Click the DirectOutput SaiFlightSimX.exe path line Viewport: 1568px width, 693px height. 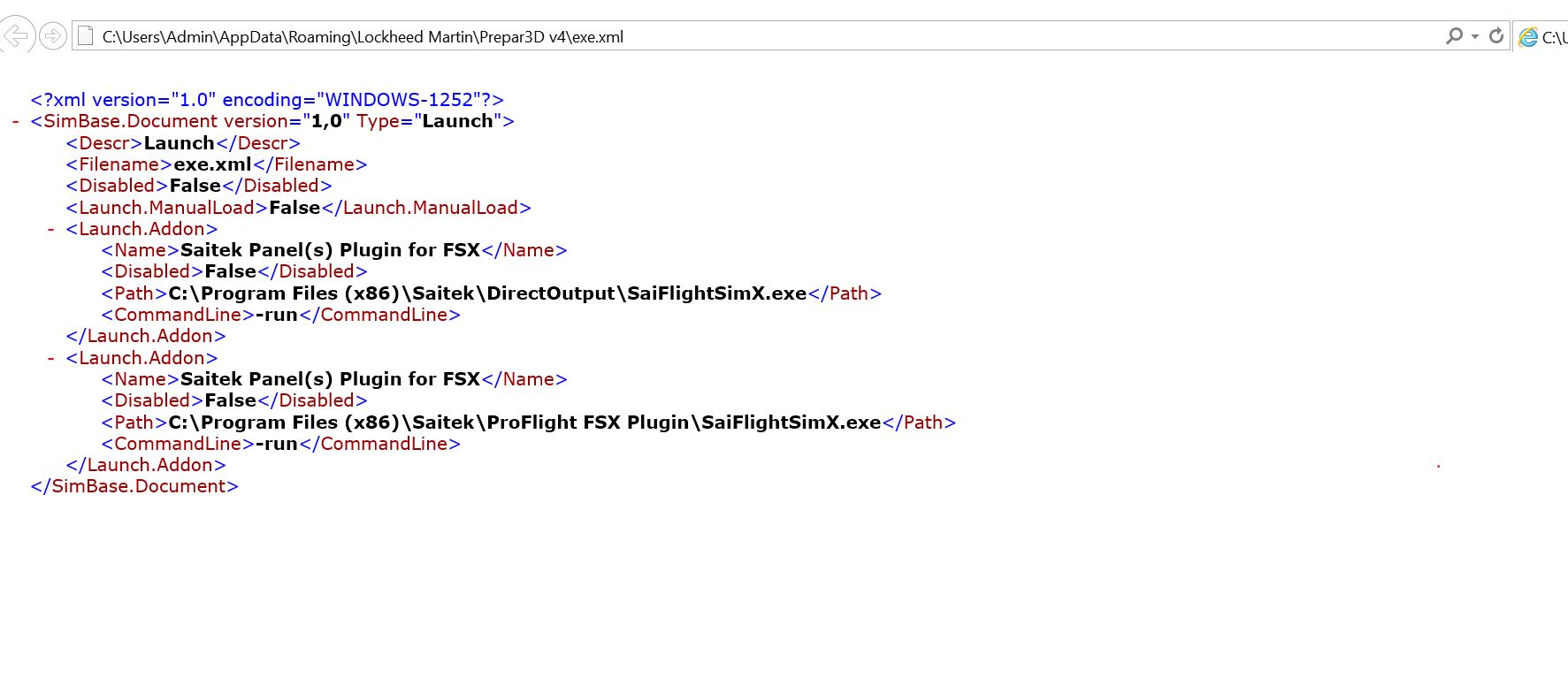pyautogui.click(x=492, y=293)
